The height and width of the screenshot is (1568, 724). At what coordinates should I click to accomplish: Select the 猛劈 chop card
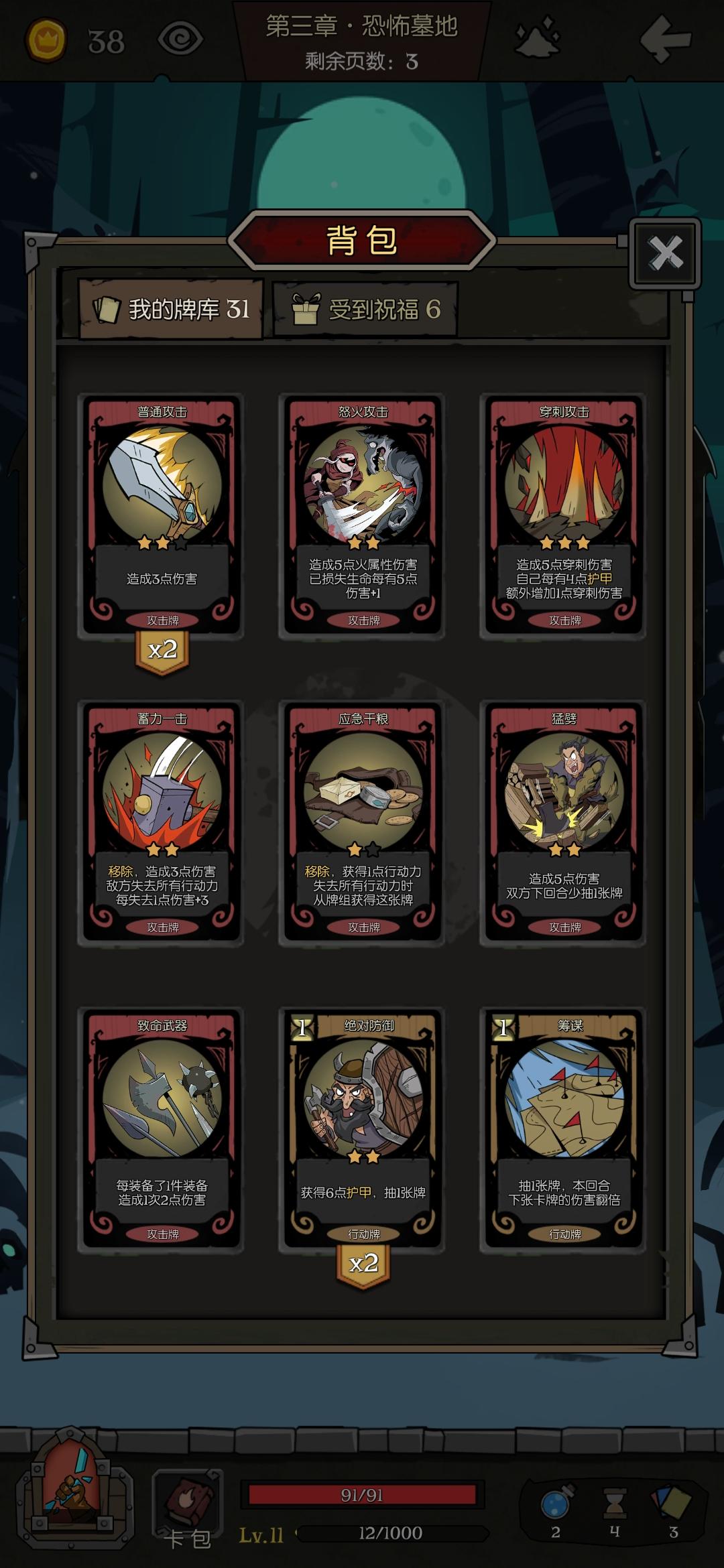coord(564,822)
